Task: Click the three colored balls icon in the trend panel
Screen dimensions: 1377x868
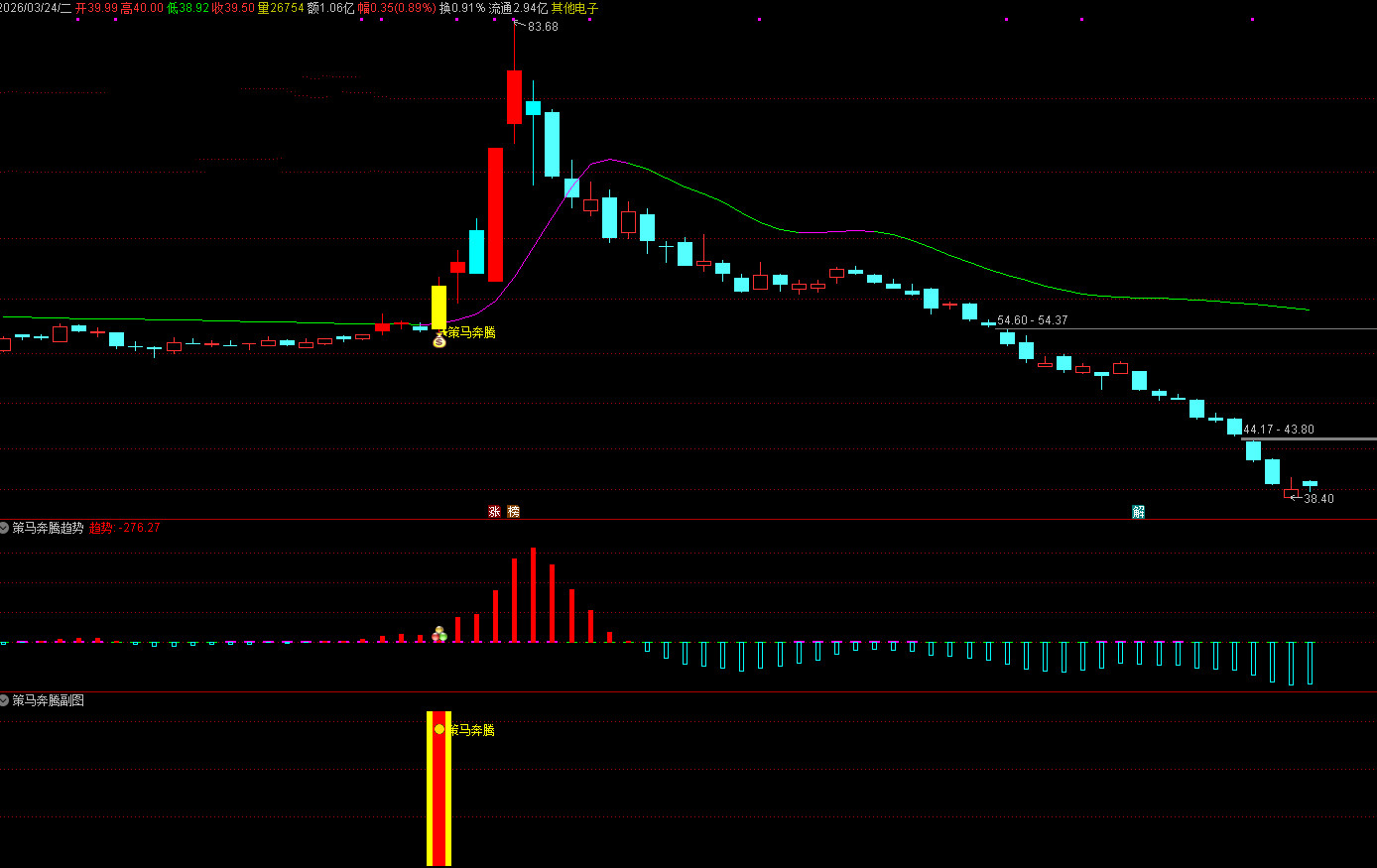Action: tap(439, 634)
